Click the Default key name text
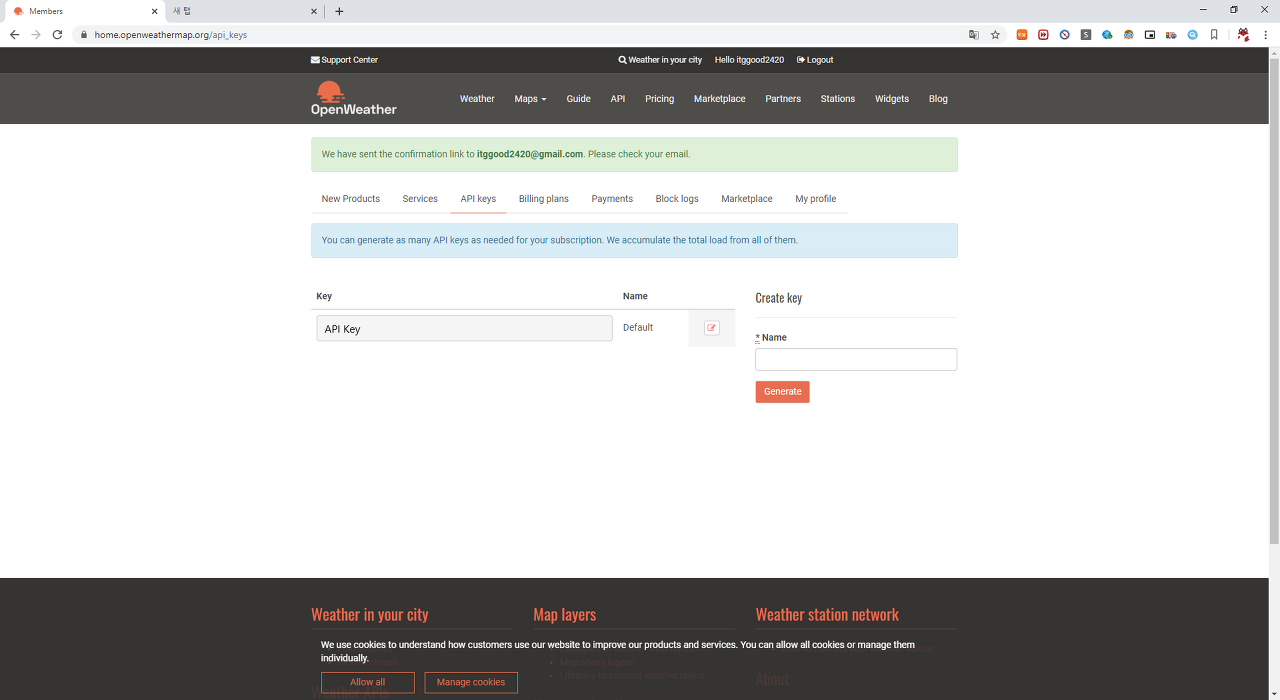Screen dimensions: 1280x700 tap(638, 328)
